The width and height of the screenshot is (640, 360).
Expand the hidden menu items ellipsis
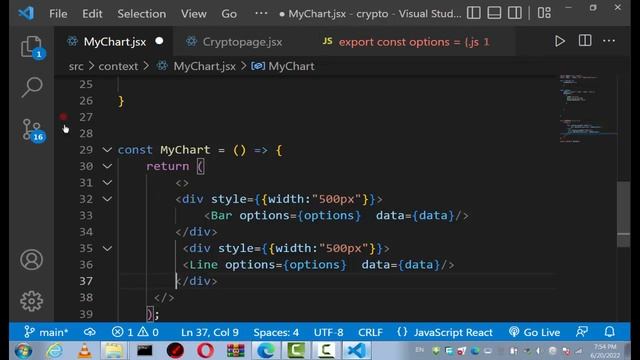pos(261,13)
